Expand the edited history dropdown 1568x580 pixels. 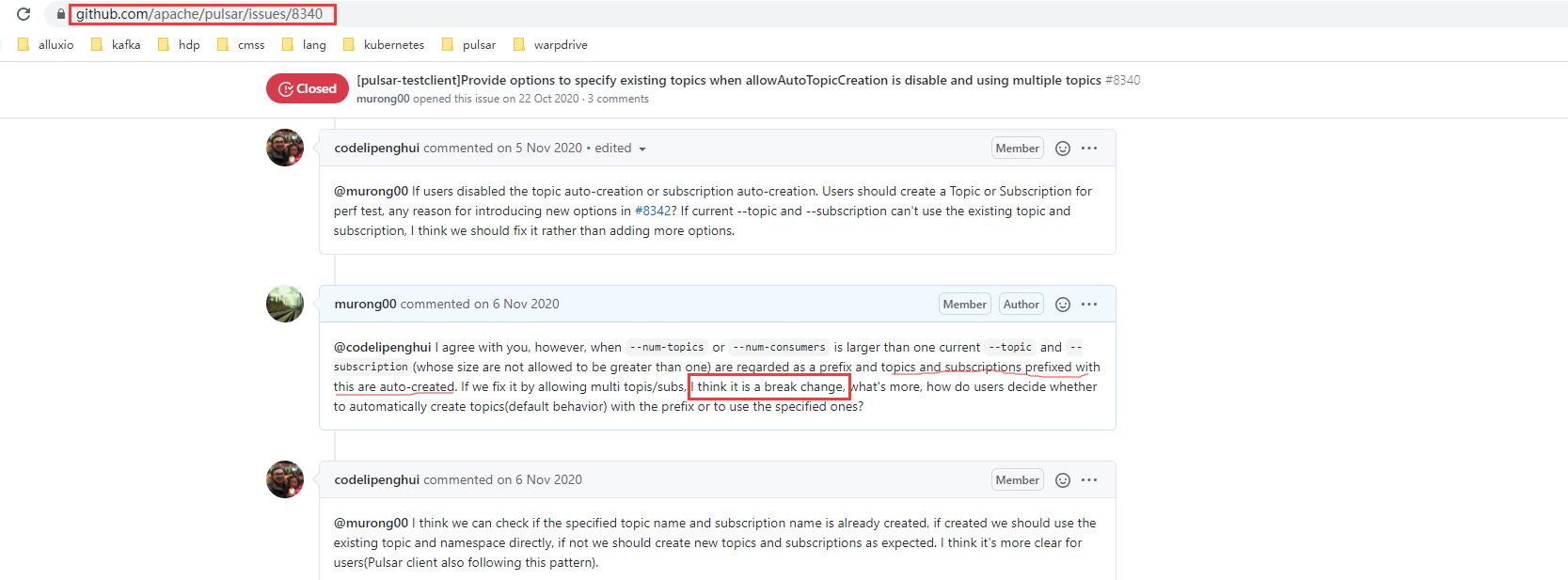[x=621, y=148]
